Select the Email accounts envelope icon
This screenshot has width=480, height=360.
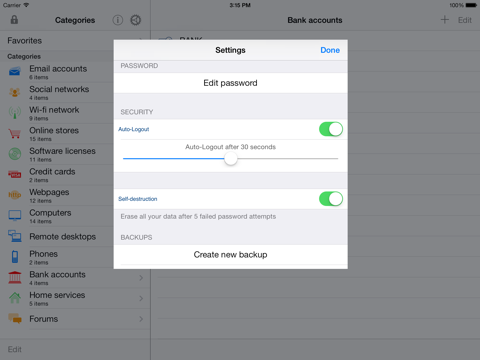(15, 71)
